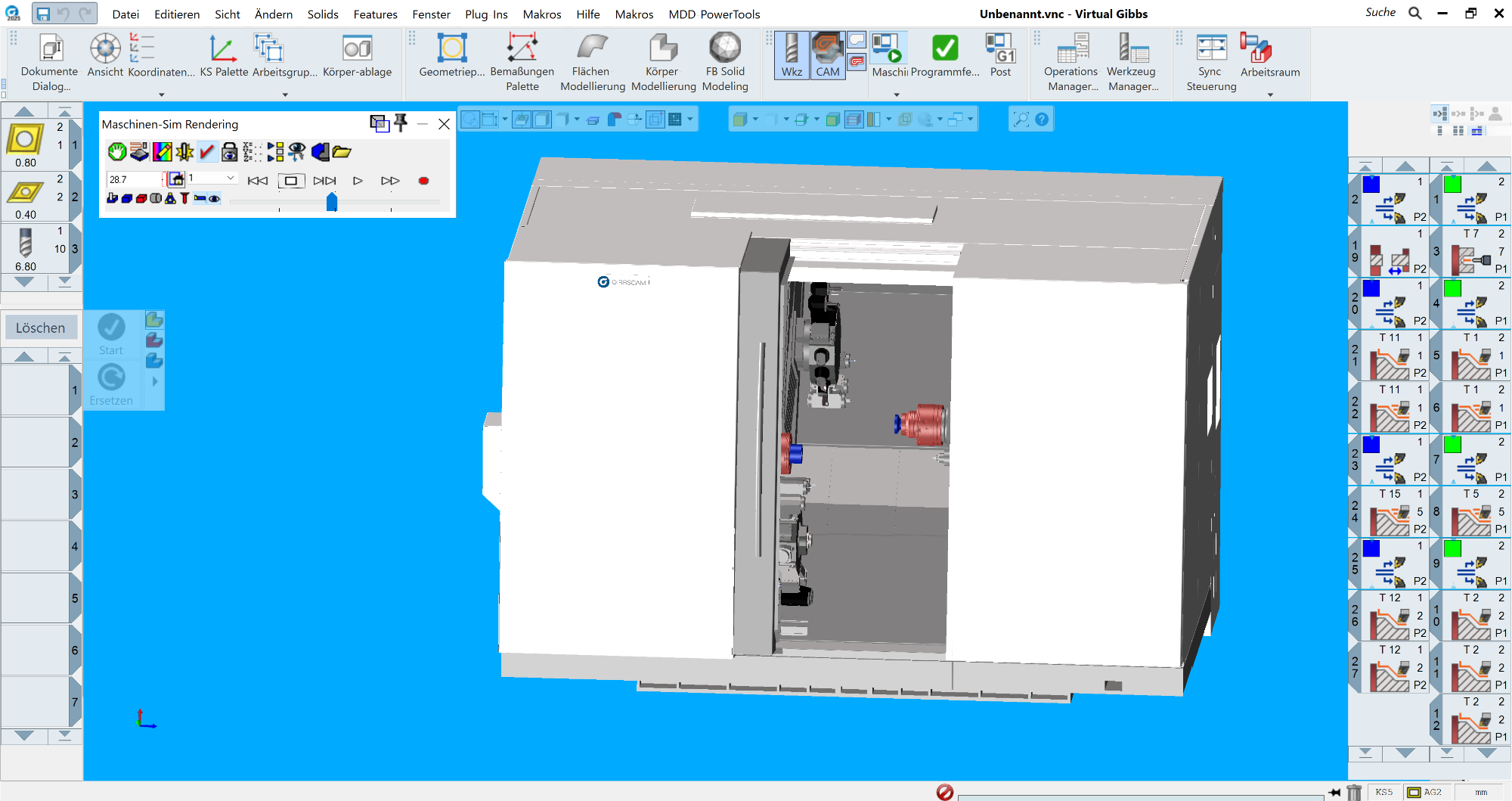Viewport: 1512px width, 801px height.
Task: Open the Operations Manager
Action: [1071, 63]
